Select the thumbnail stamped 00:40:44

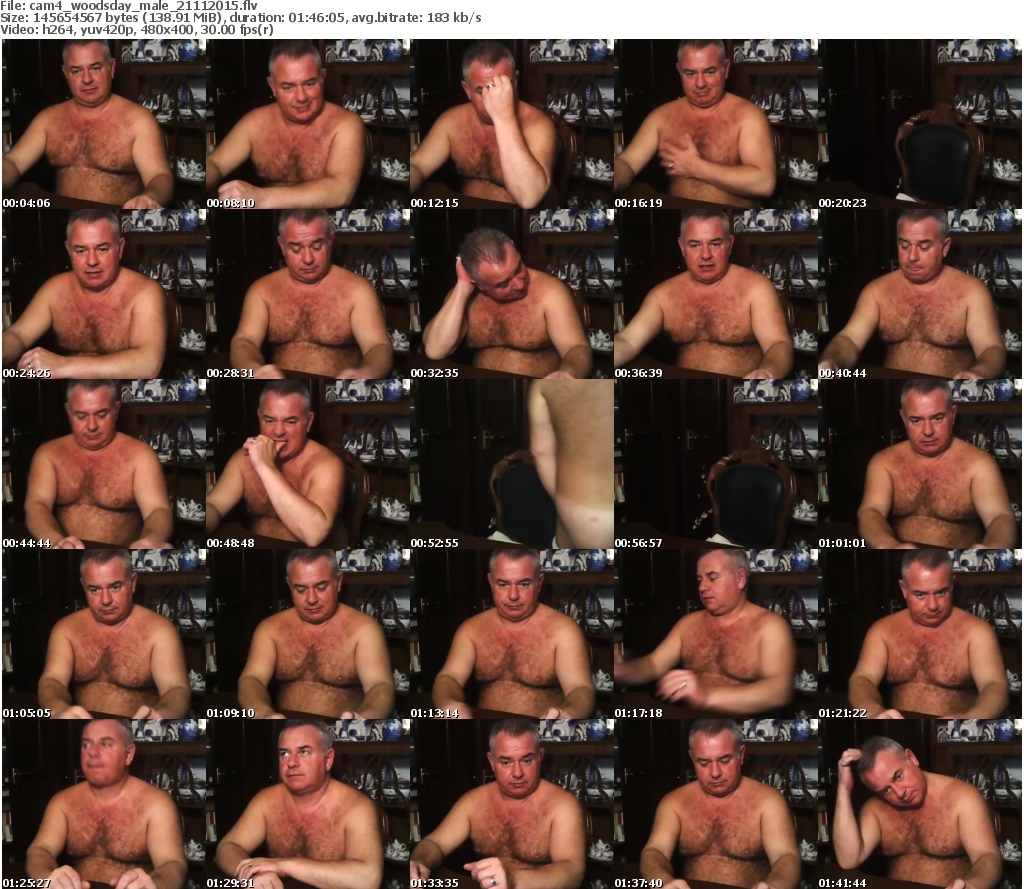920,294
